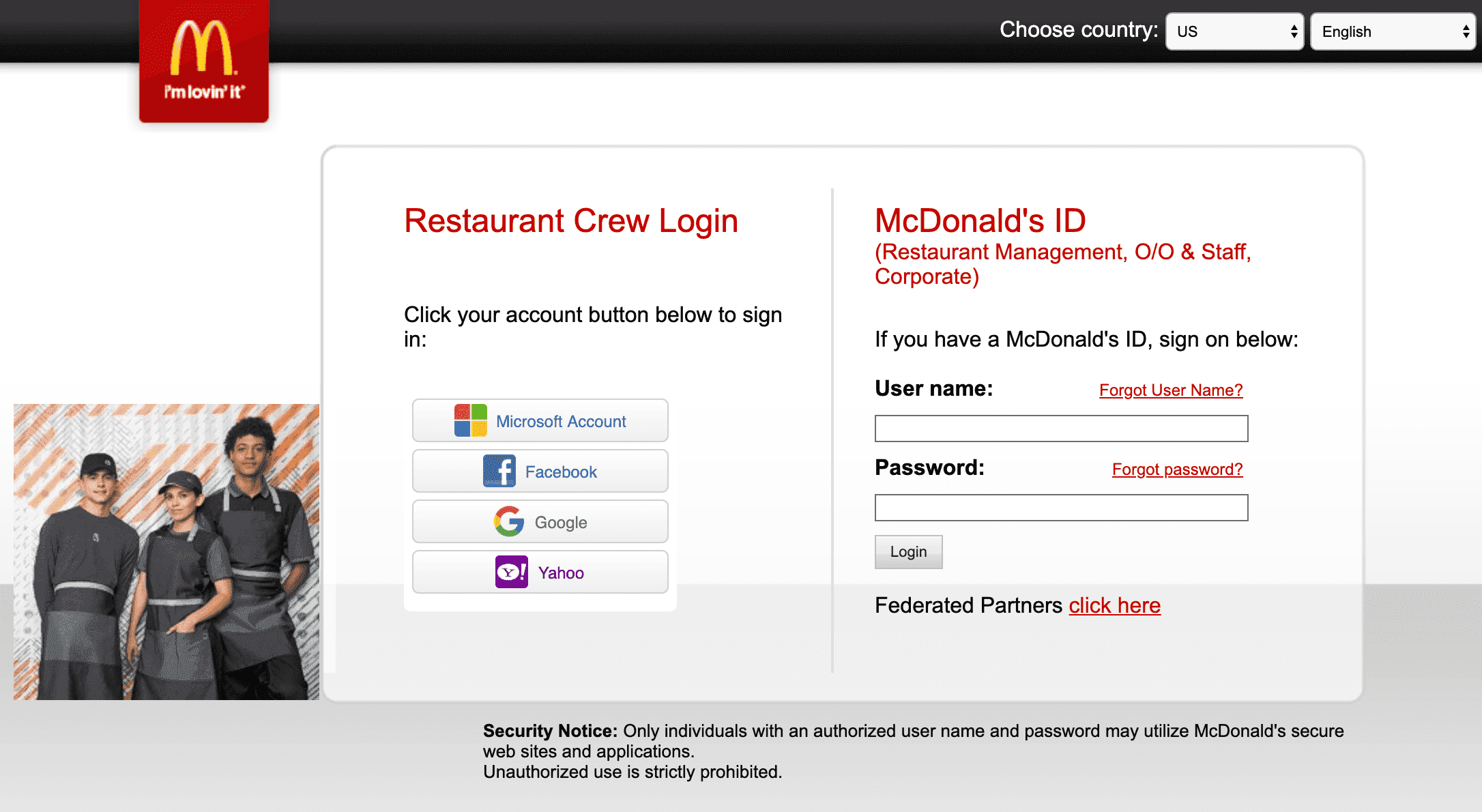Follow the Federated Partners click here link
Viewport: 1482px width, 812px height.
[1115, 605]
